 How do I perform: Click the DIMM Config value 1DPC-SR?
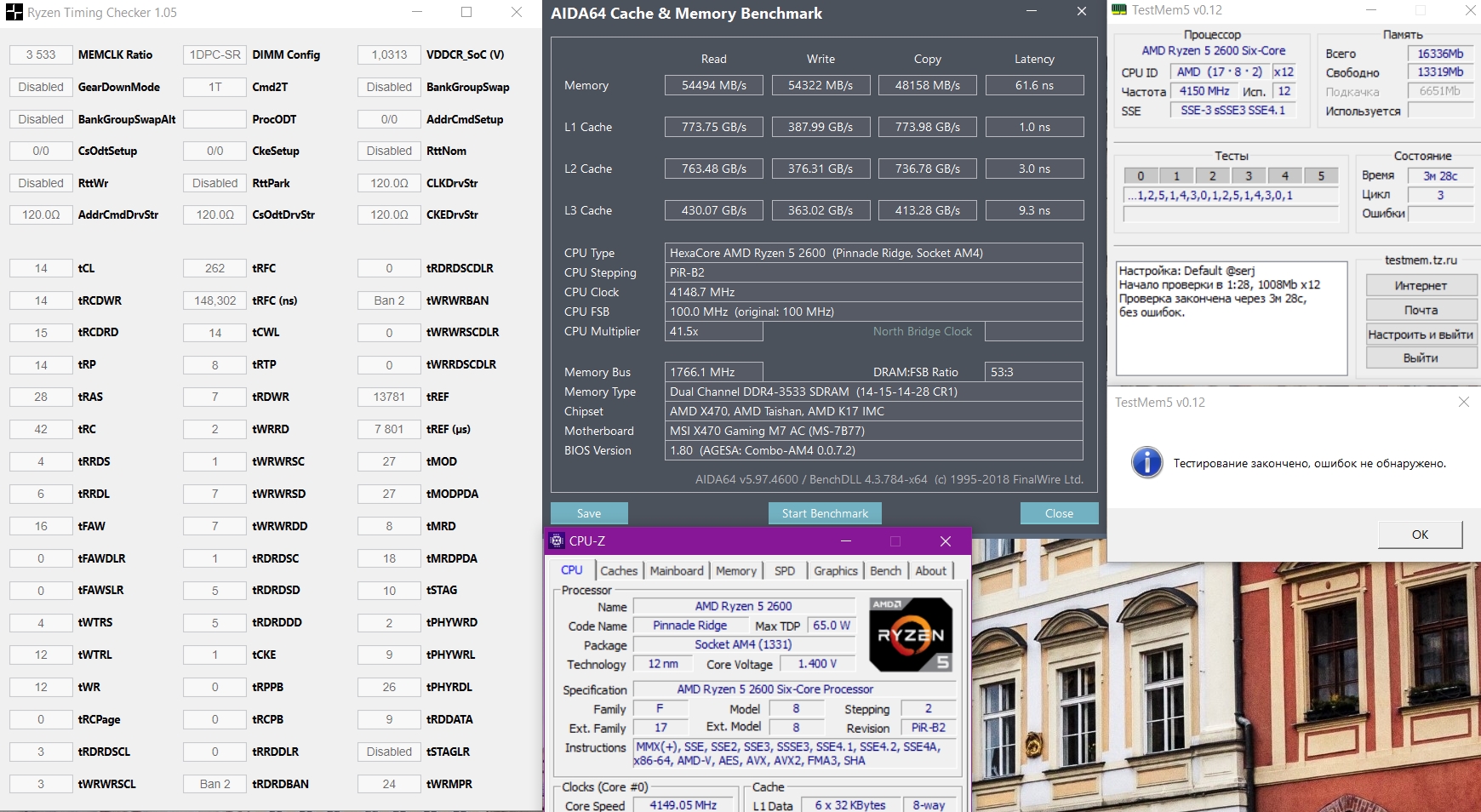pos(214,54)
